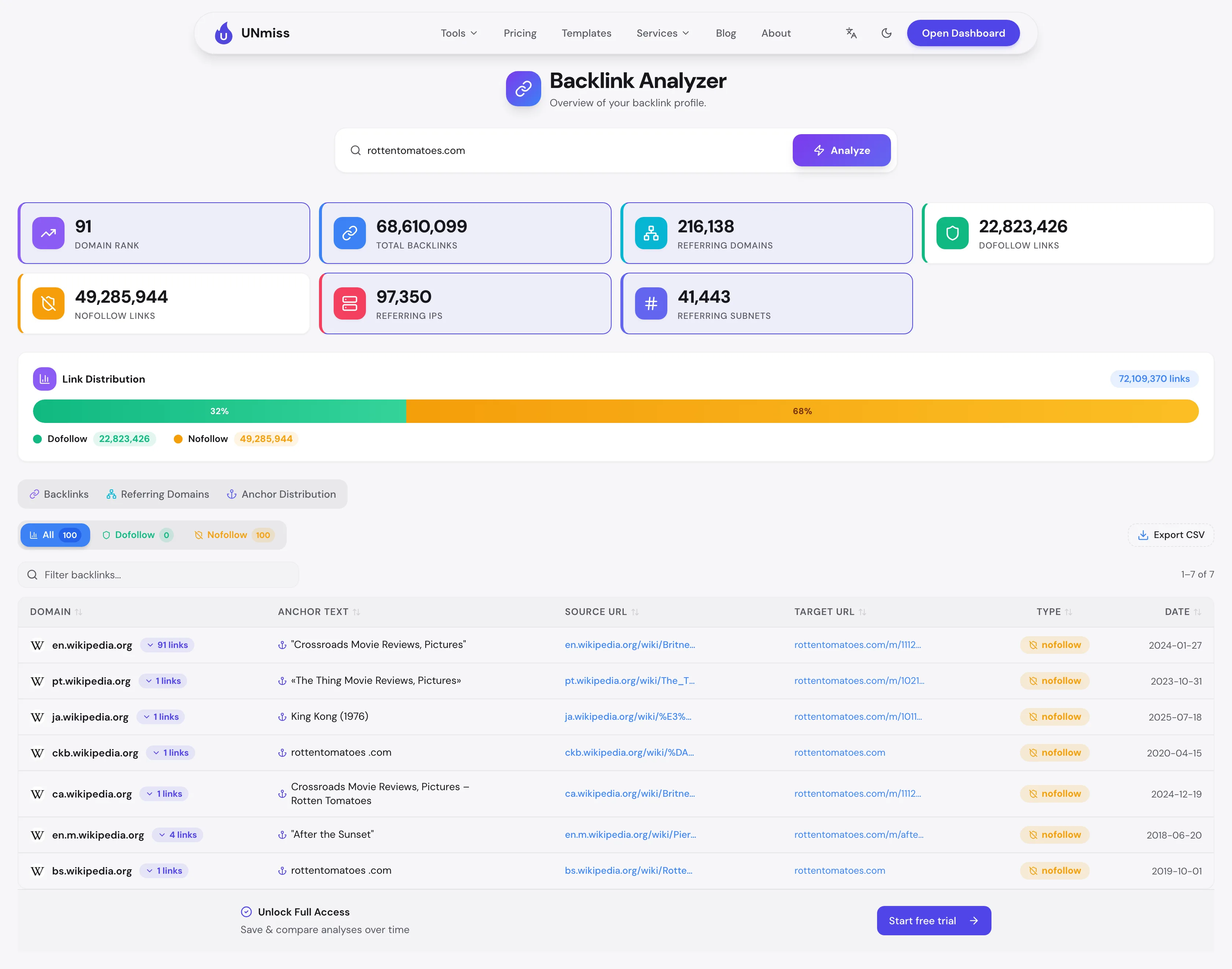The image size is (1232, 969).
Task: Select the All 100 filter
Action: [55, 535]
